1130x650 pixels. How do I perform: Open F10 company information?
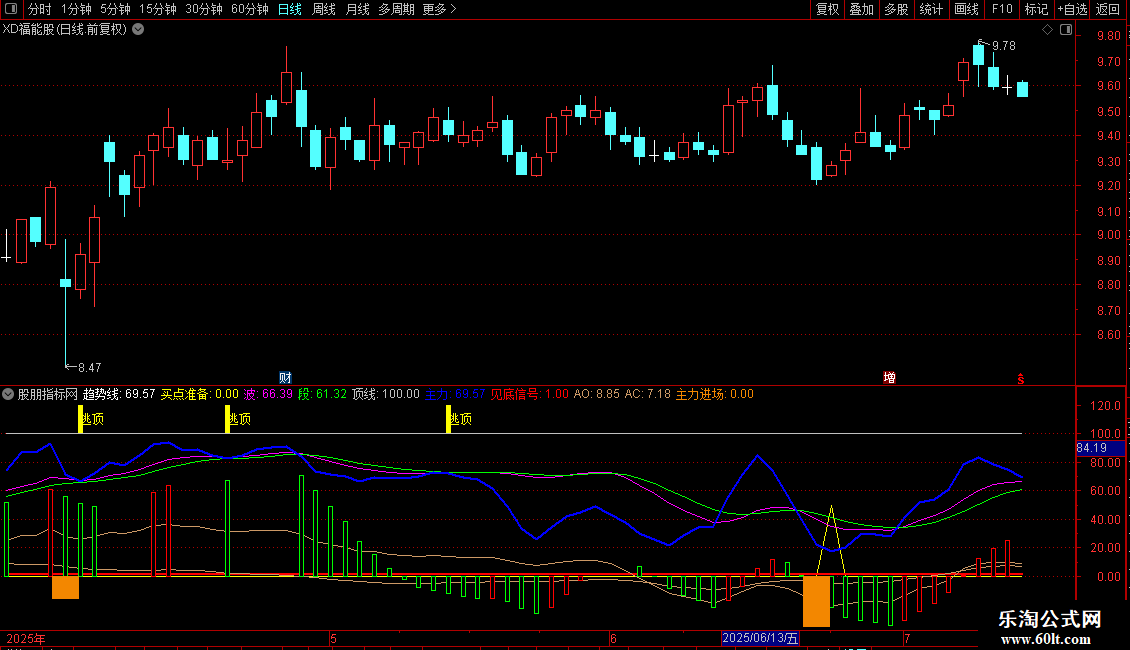pos(1002,9)
